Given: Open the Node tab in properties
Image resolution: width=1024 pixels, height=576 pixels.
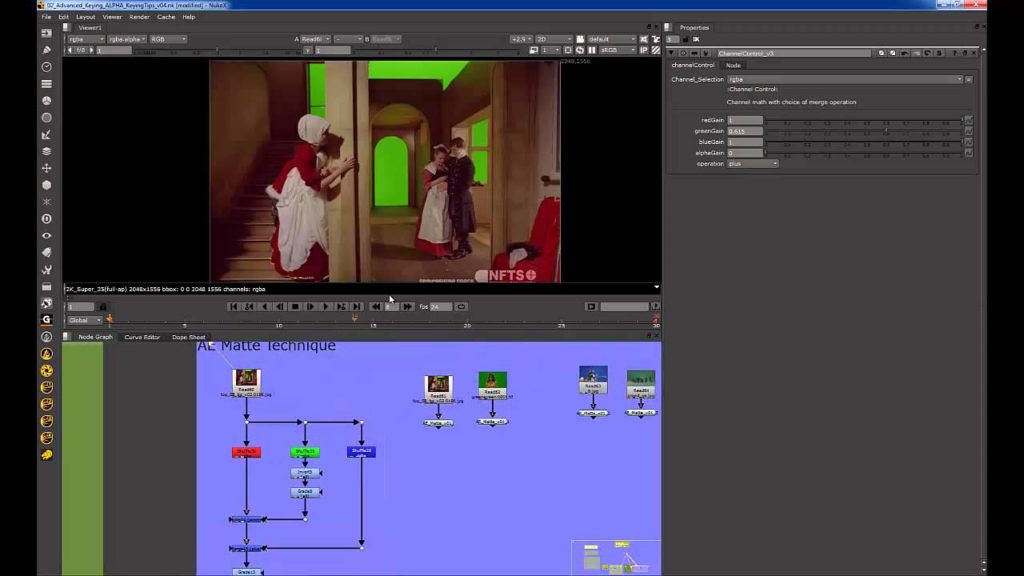Looking at the screenshot, I should (x=733, y=65).
